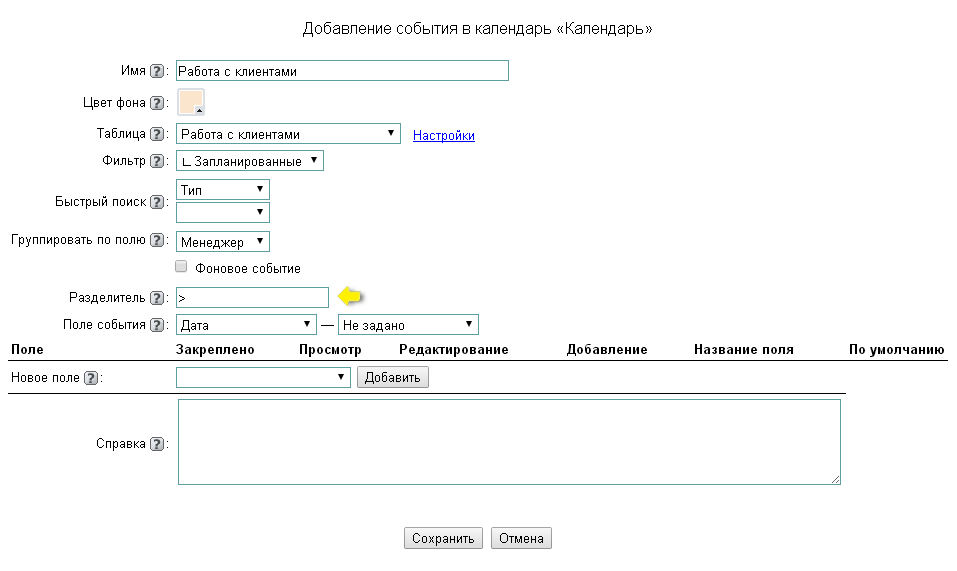Open help icon beside Разделитель
The width and height of the screenshot is (957, 571).
click(x=156, y=298)
